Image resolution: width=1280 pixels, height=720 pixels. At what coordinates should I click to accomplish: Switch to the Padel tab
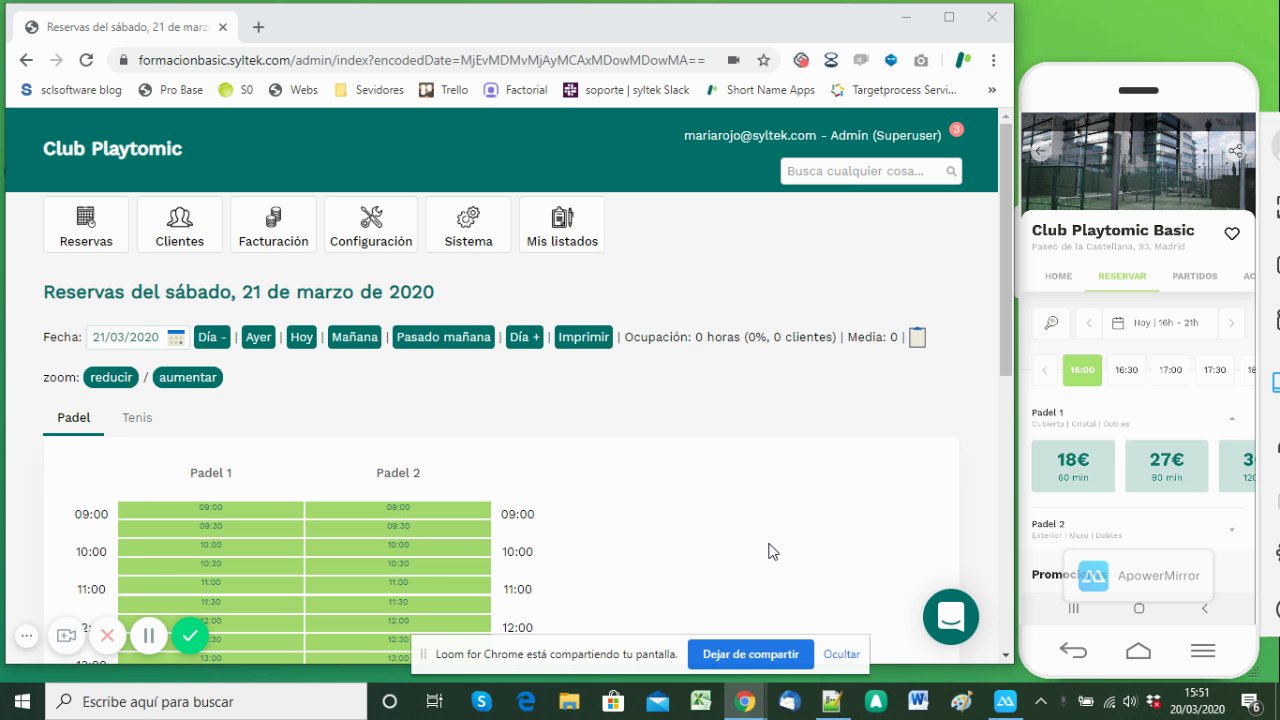pyautogui.click(x=74, y=418)
